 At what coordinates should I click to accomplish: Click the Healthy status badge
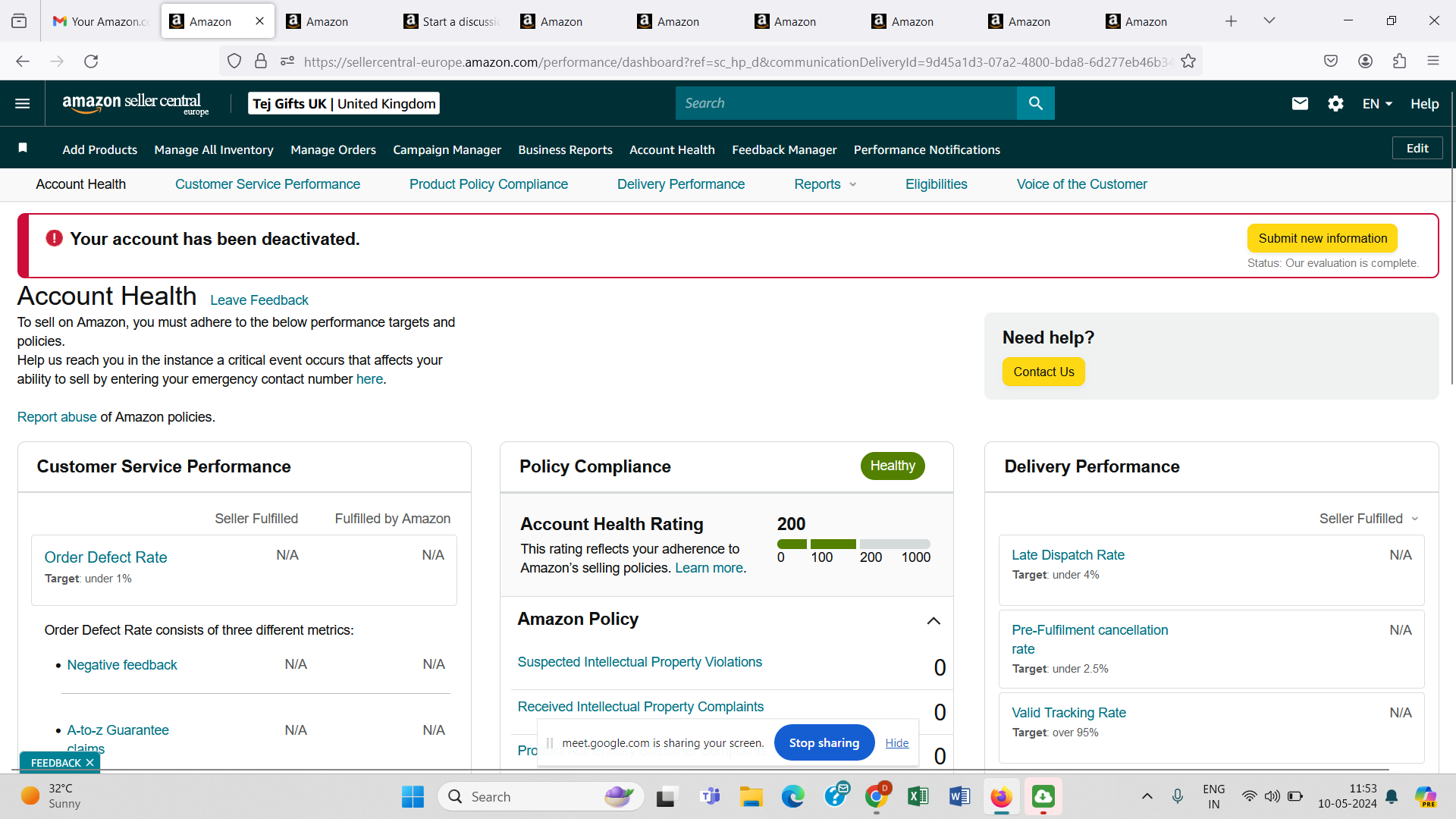(x=893, y=466)
